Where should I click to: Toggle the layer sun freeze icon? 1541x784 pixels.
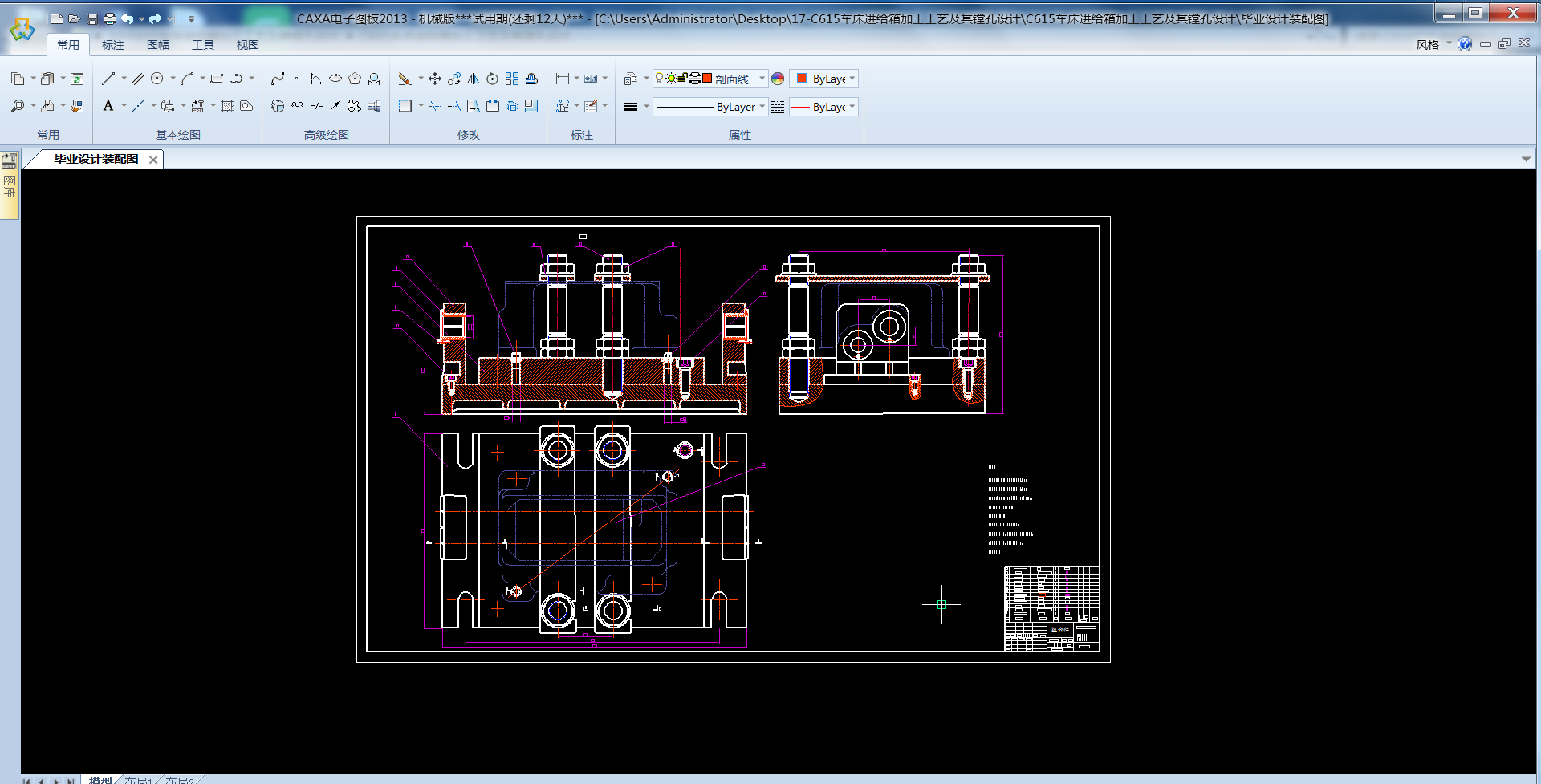click(671, 78)
